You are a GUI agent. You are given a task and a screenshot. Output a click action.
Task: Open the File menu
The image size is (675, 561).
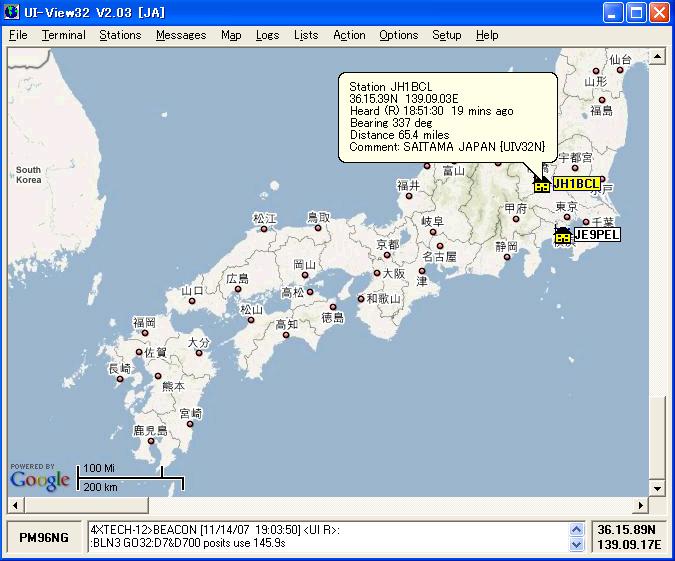18,35
